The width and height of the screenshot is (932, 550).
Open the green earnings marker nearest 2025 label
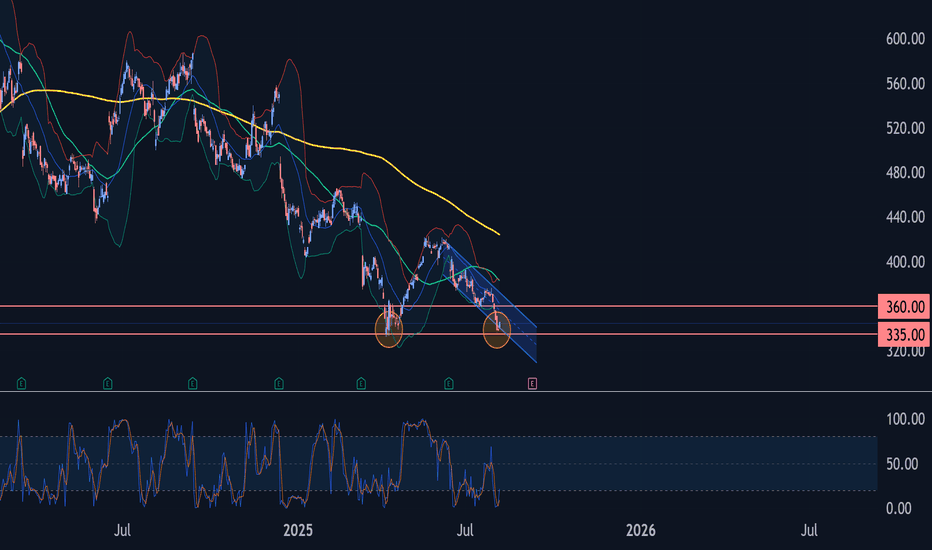[279, 384]
